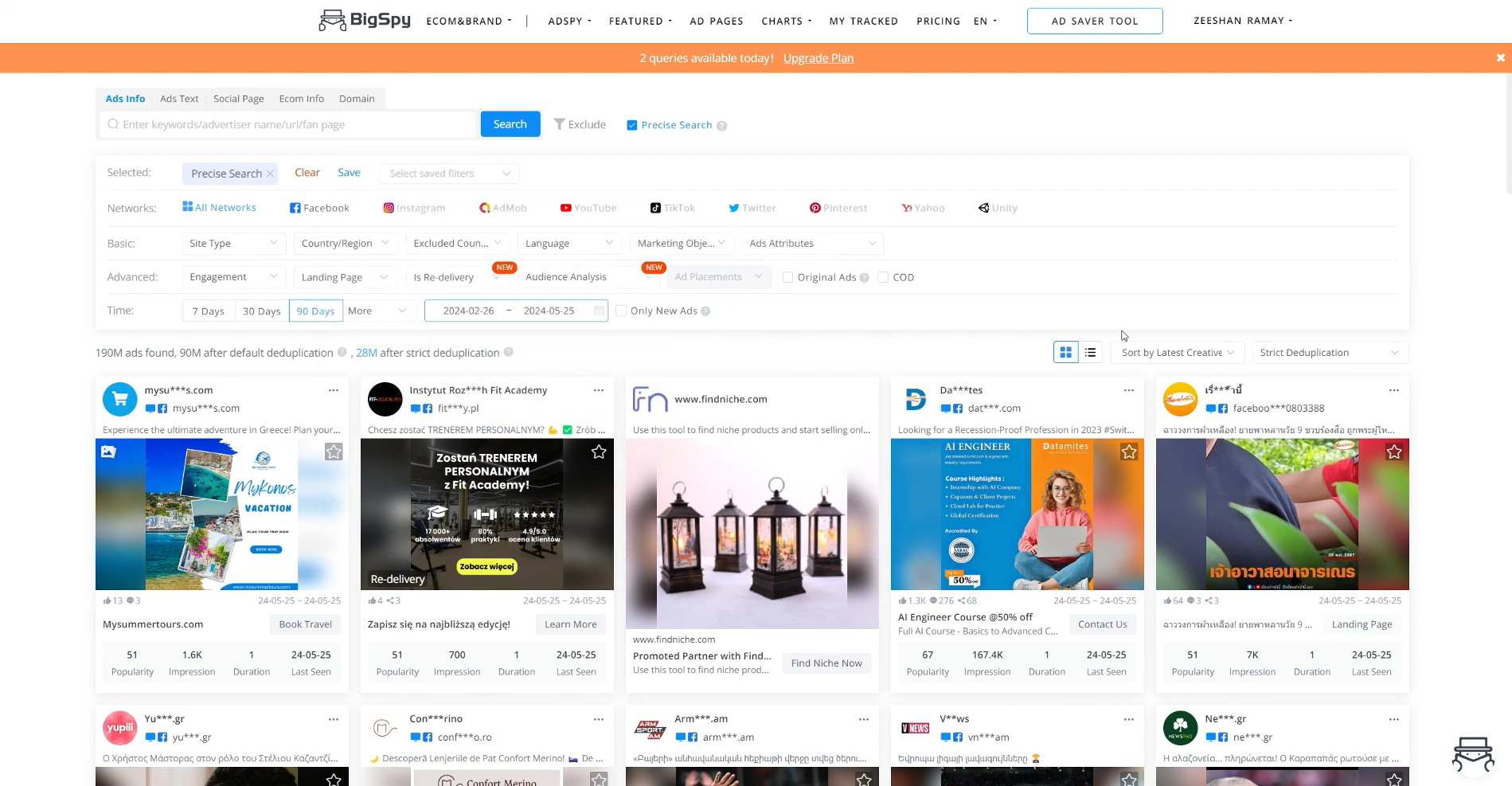The height and width of the screenshot is (786, 1512).
Task: Switch to list view layout icon
Action: (1090, 352)
